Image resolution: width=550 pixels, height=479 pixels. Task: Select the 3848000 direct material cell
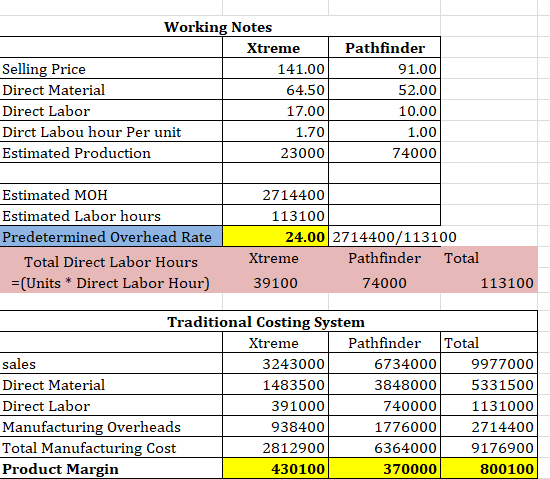click(384, 385)
